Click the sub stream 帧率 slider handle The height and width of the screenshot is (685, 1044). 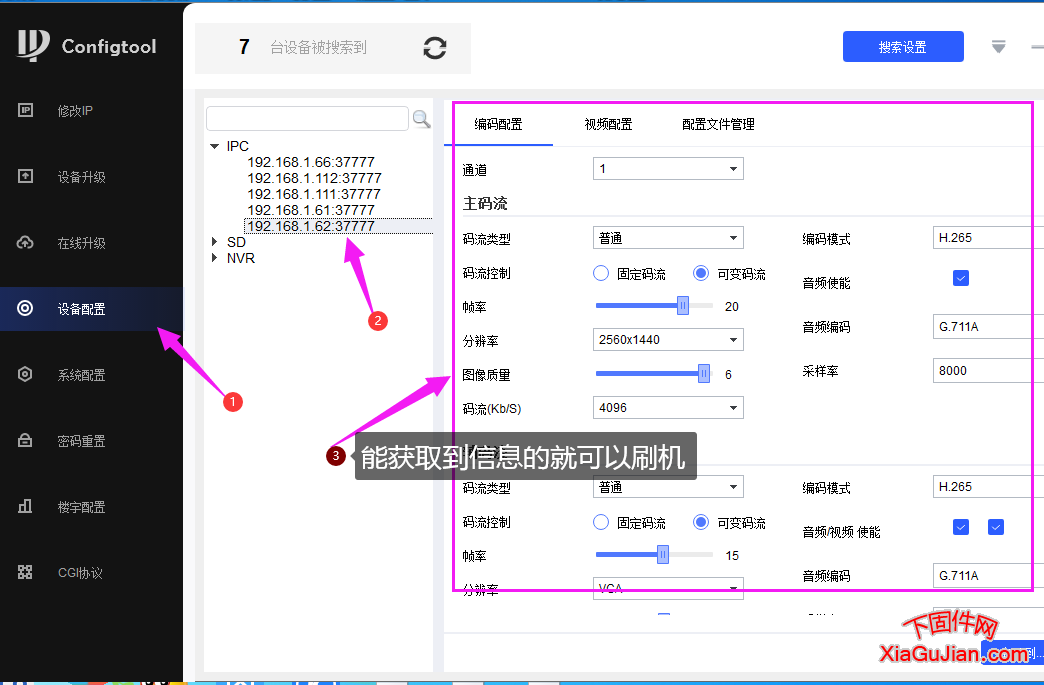point(662,555)
